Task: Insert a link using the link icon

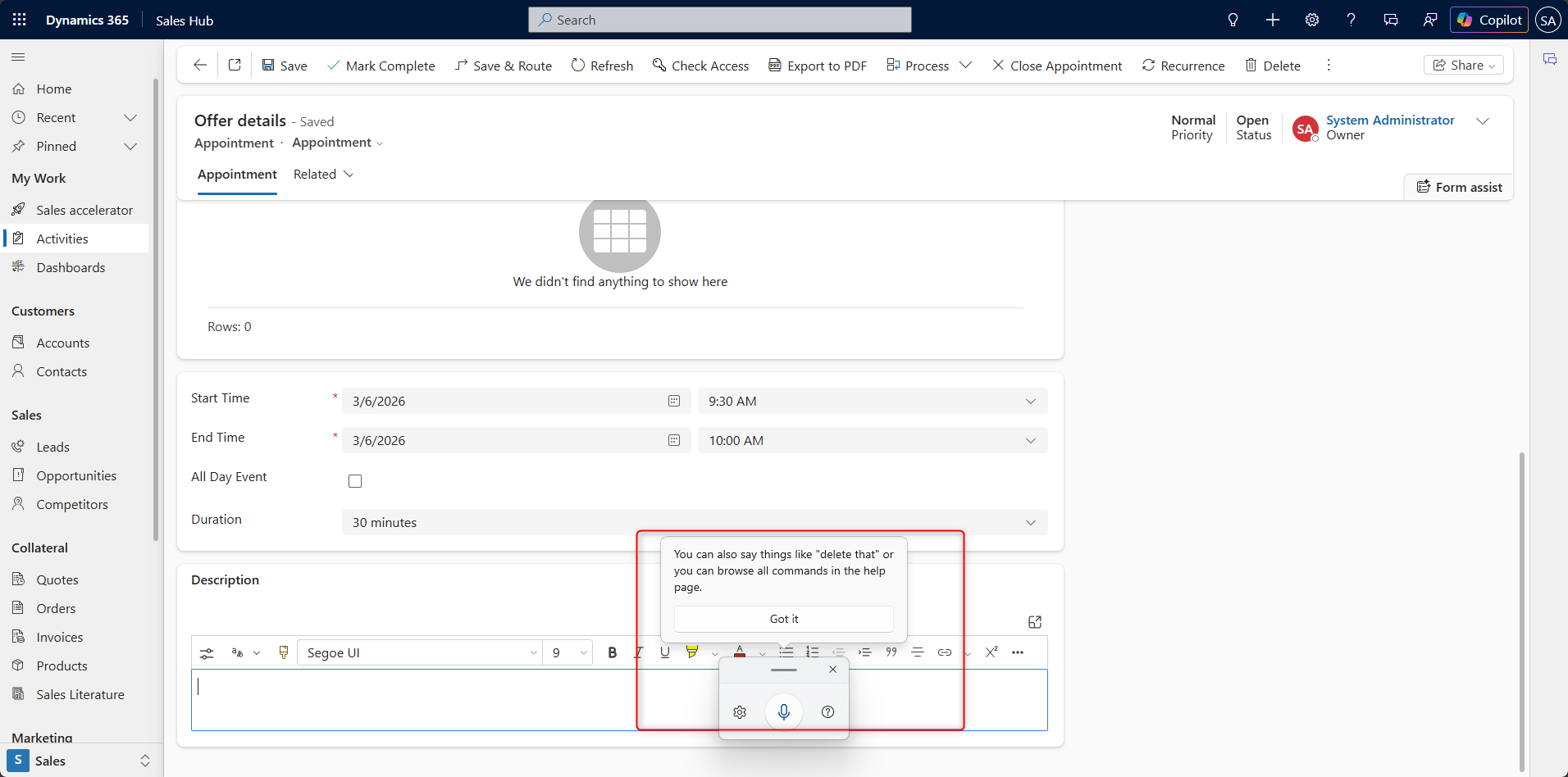Action: point(945,652)
